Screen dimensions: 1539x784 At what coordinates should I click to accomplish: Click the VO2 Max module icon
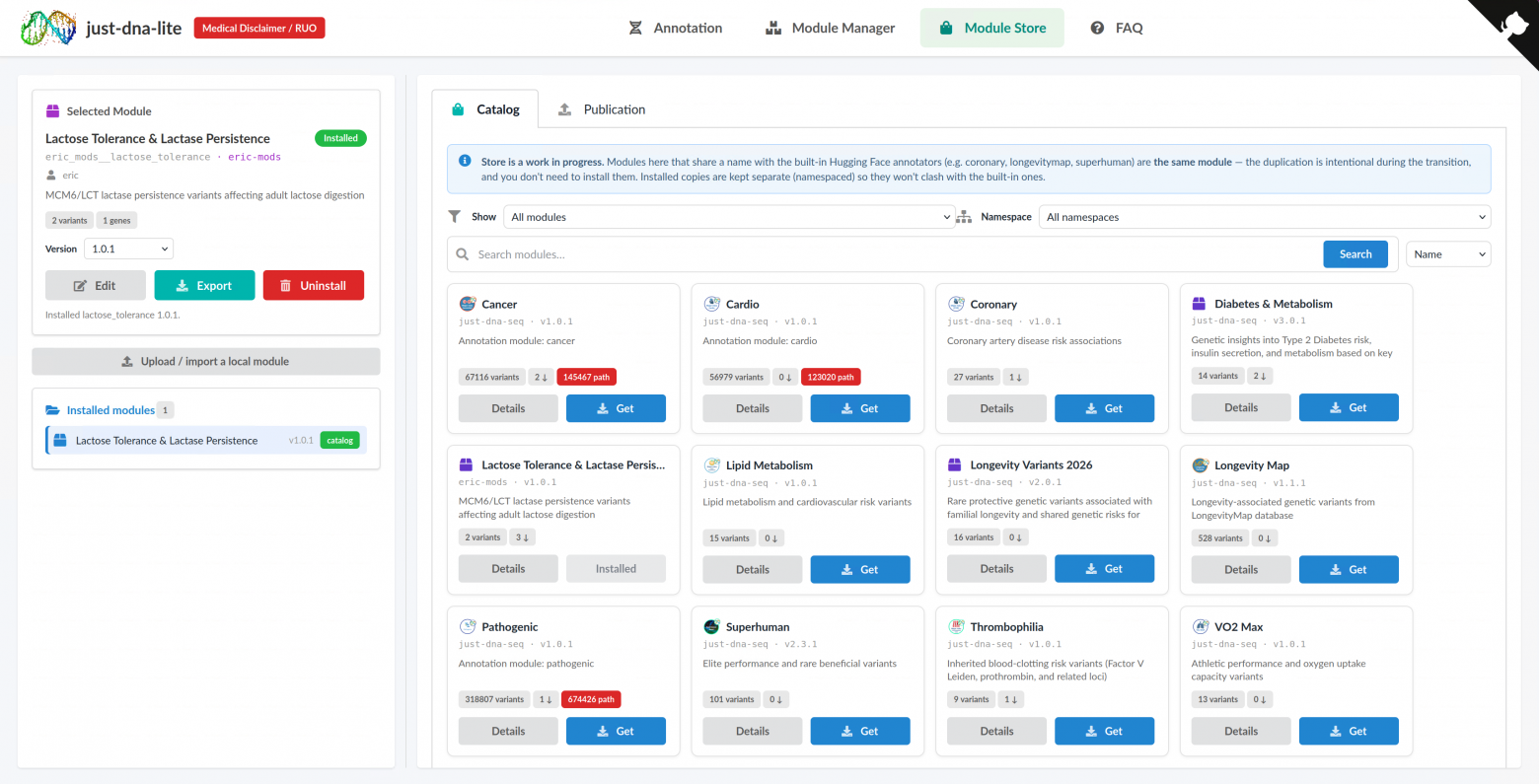1201,626
